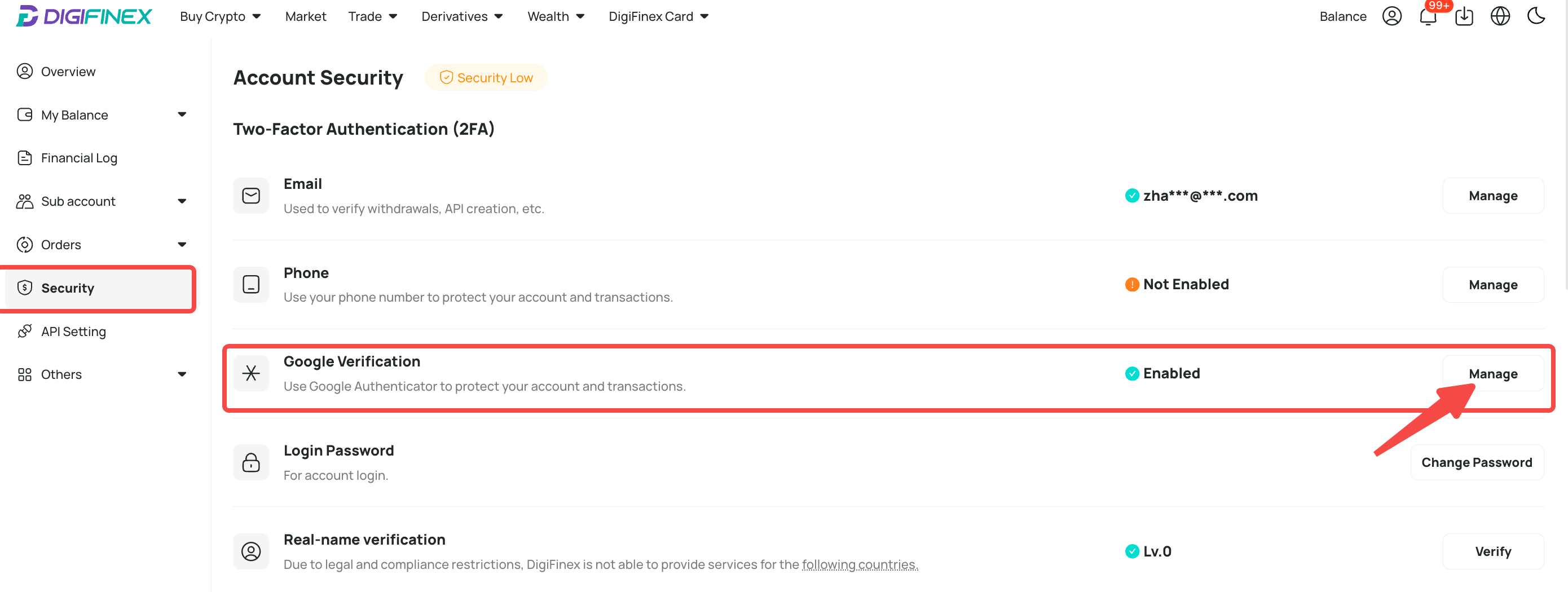Go to the Market page

tap(306, 16)
